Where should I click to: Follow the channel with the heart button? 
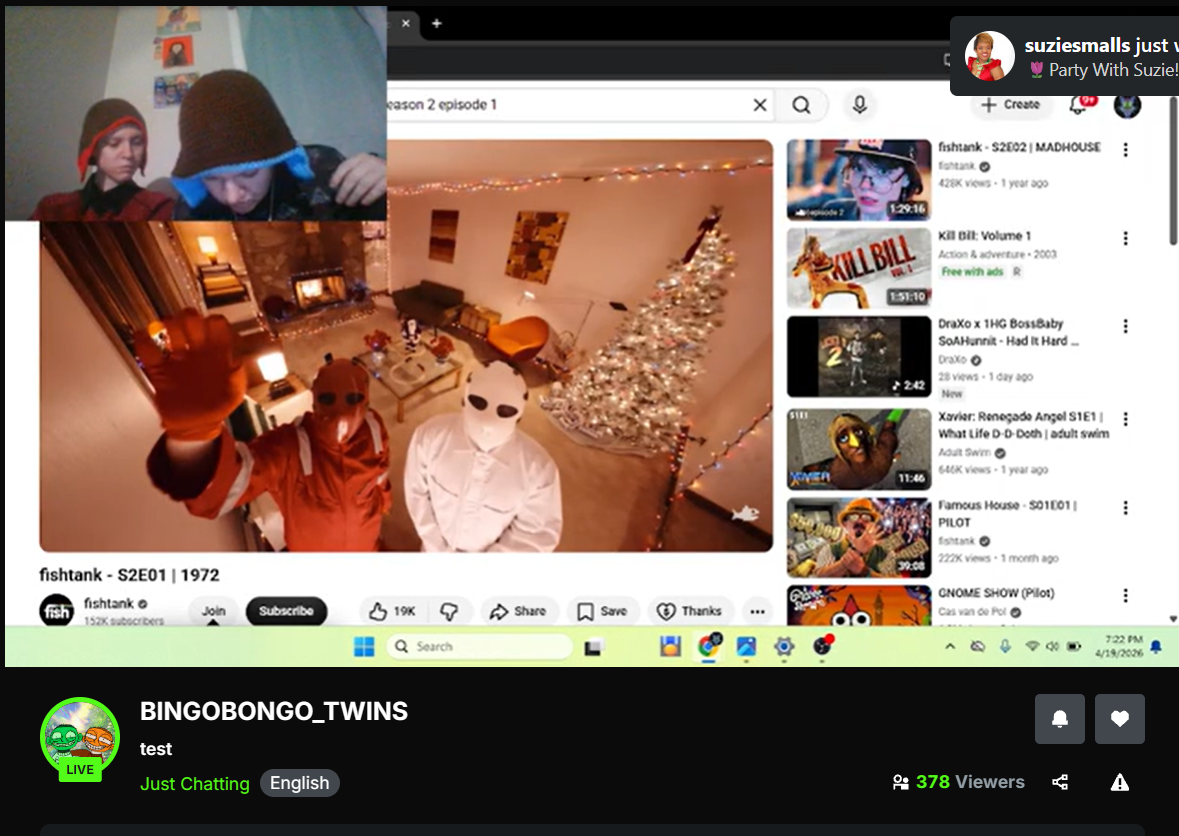click(x=1120, y=719)
